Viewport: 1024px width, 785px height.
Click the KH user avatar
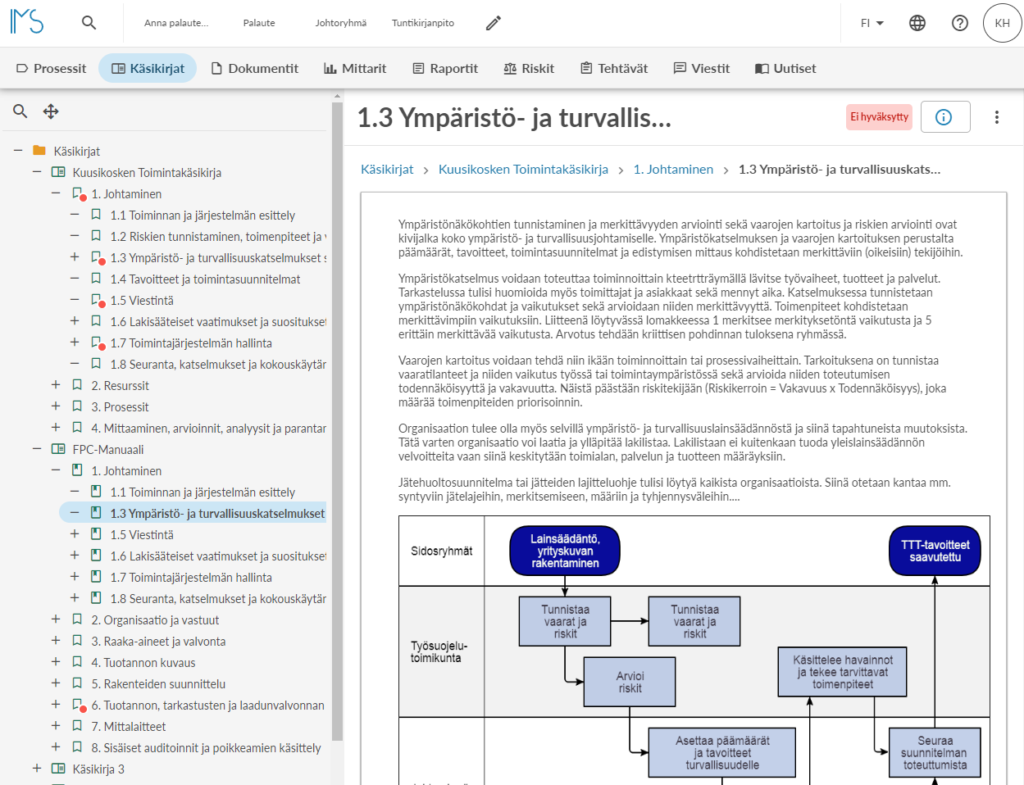coord(1002,24)
